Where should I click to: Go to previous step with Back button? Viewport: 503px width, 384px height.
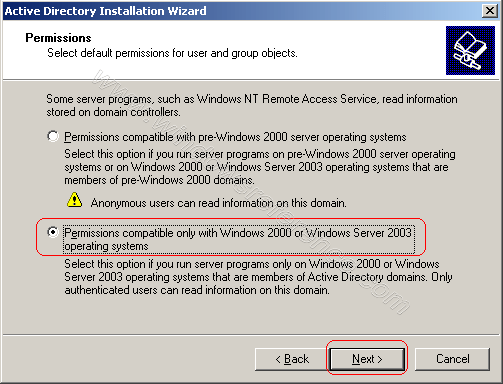click(292, 359)
